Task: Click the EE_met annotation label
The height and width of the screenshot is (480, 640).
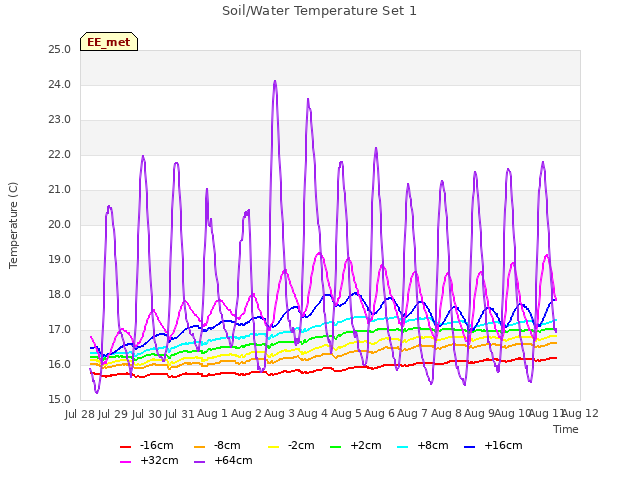Action: pos(109,42)
